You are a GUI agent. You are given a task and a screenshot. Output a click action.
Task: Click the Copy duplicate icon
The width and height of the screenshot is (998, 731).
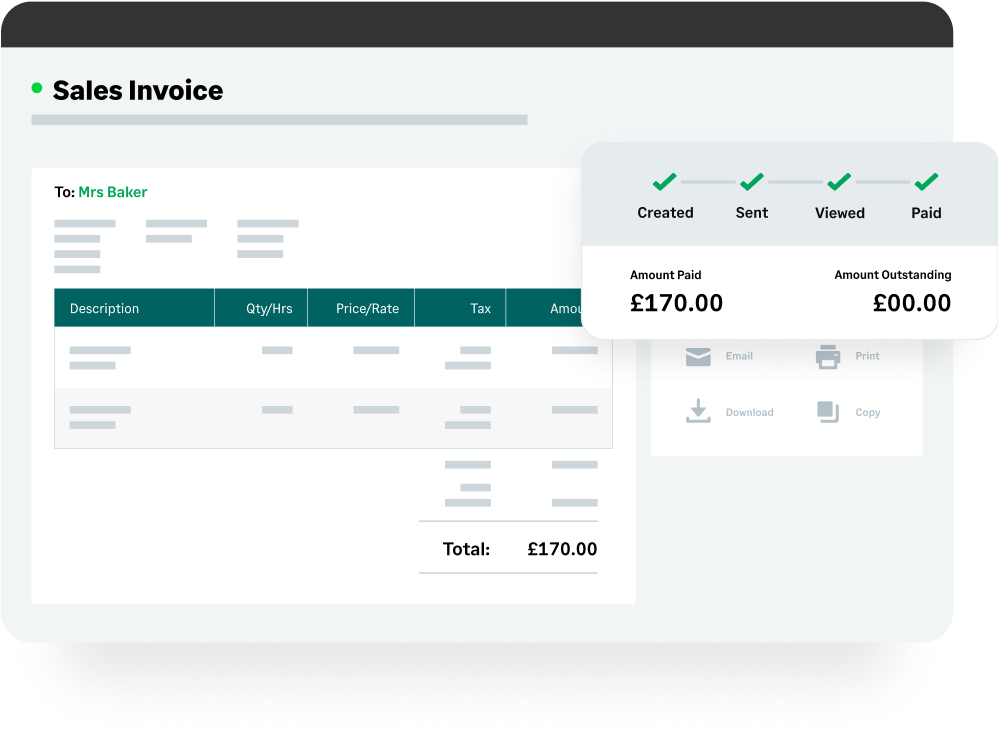click(x=828, y=411)
